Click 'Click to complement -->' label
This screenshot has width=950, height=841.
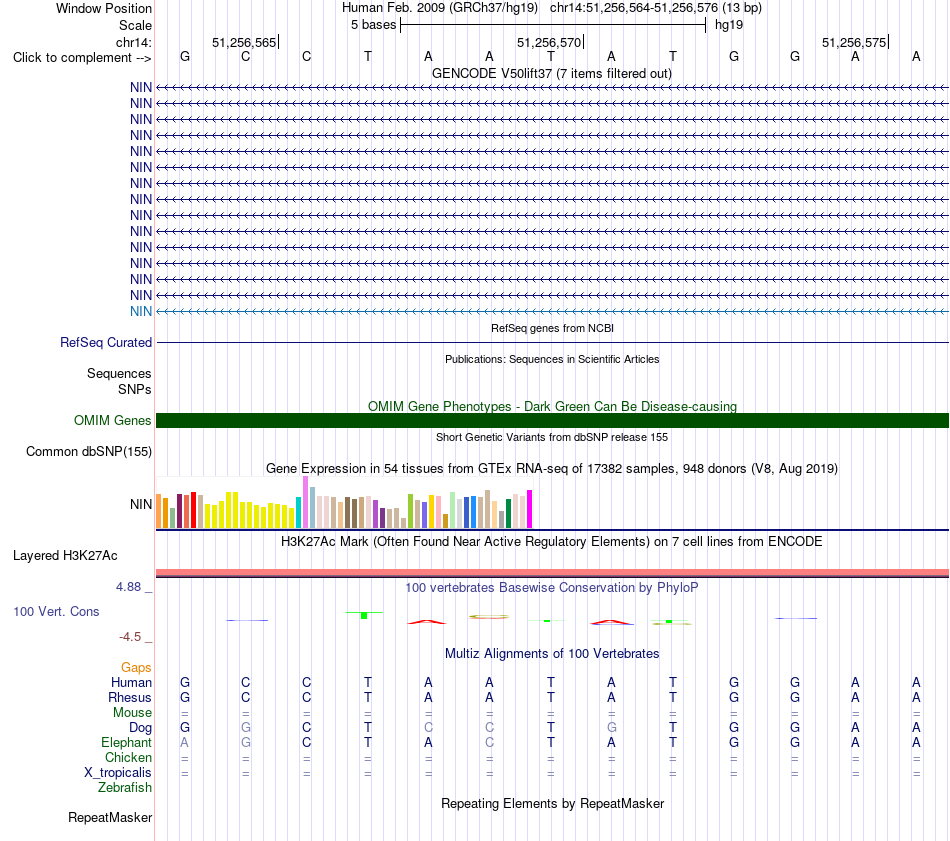[x=82, y=58]
